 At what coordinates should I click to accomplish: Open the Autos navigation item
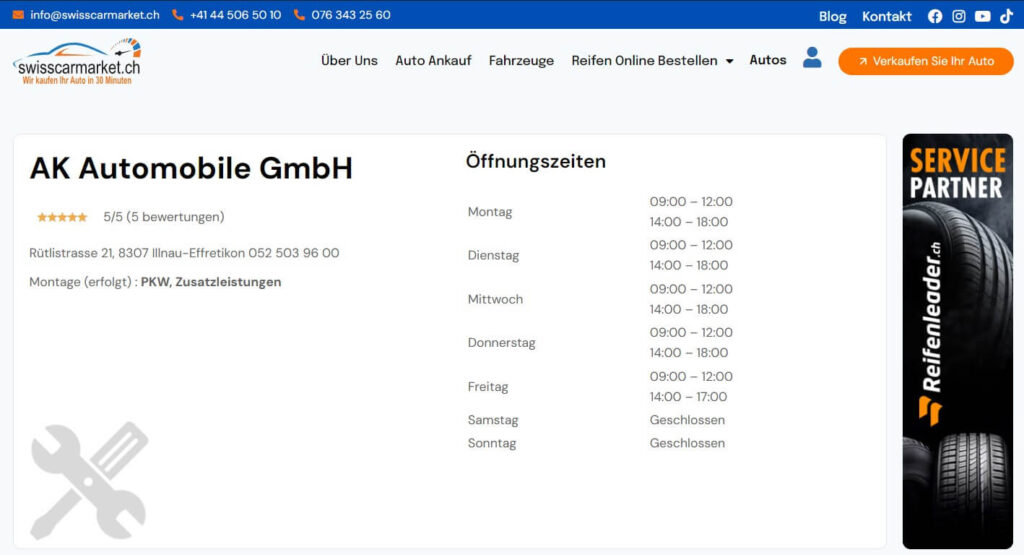768,60
